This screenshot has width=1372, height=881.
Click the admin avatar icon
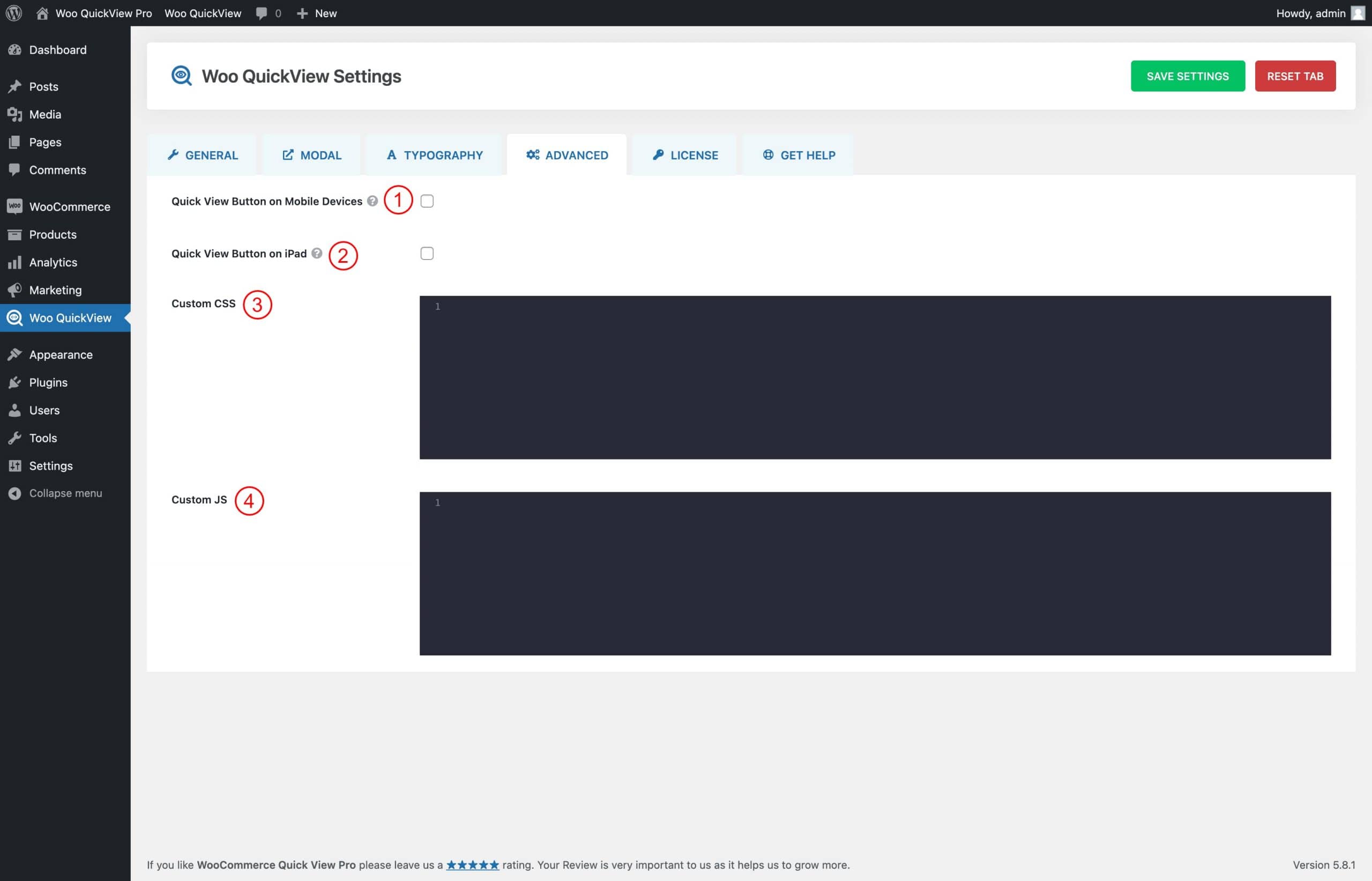pos(1358,13)
